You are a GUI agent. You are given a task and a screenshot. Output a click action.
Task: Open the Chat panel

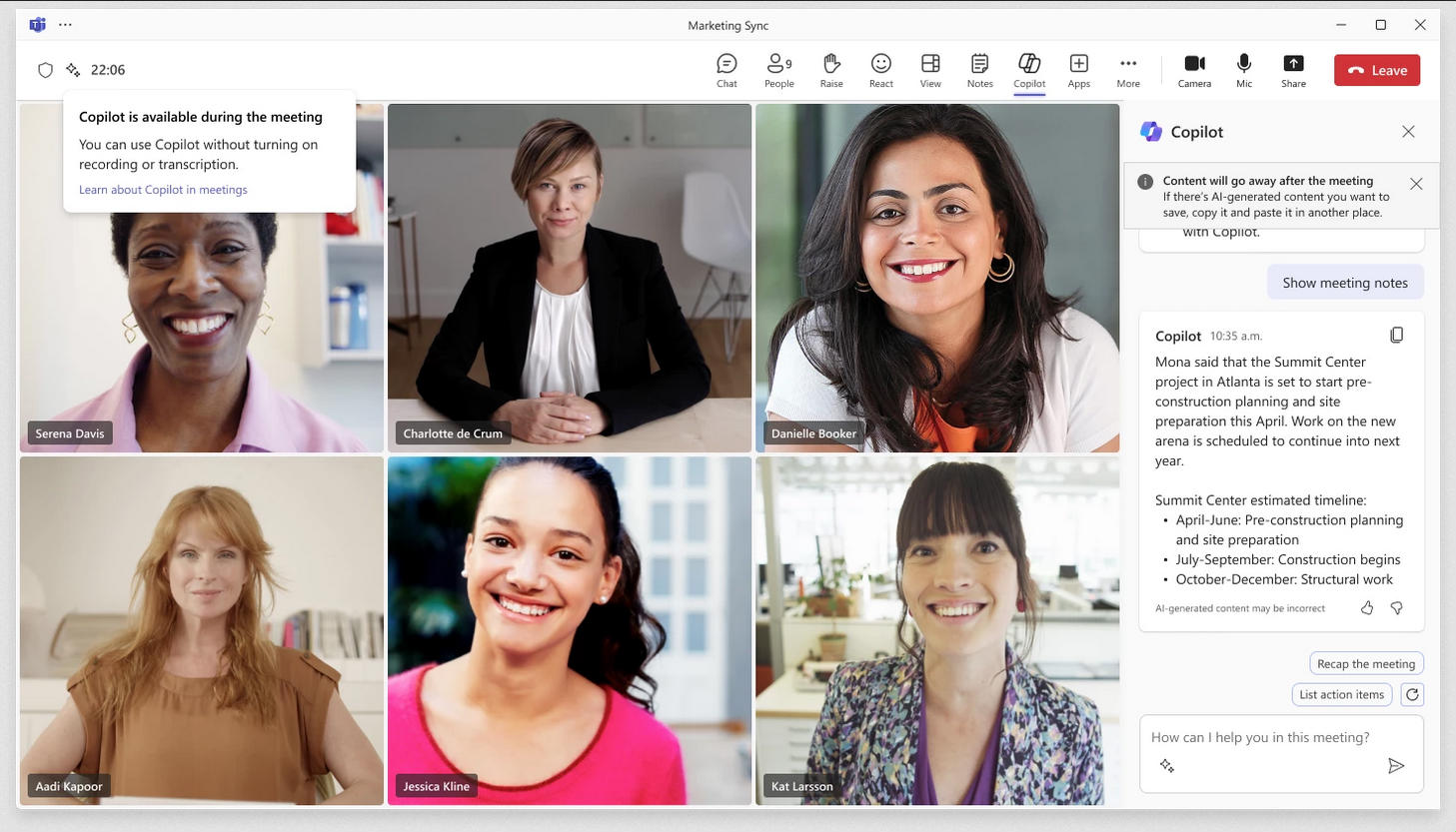(727, 70)
